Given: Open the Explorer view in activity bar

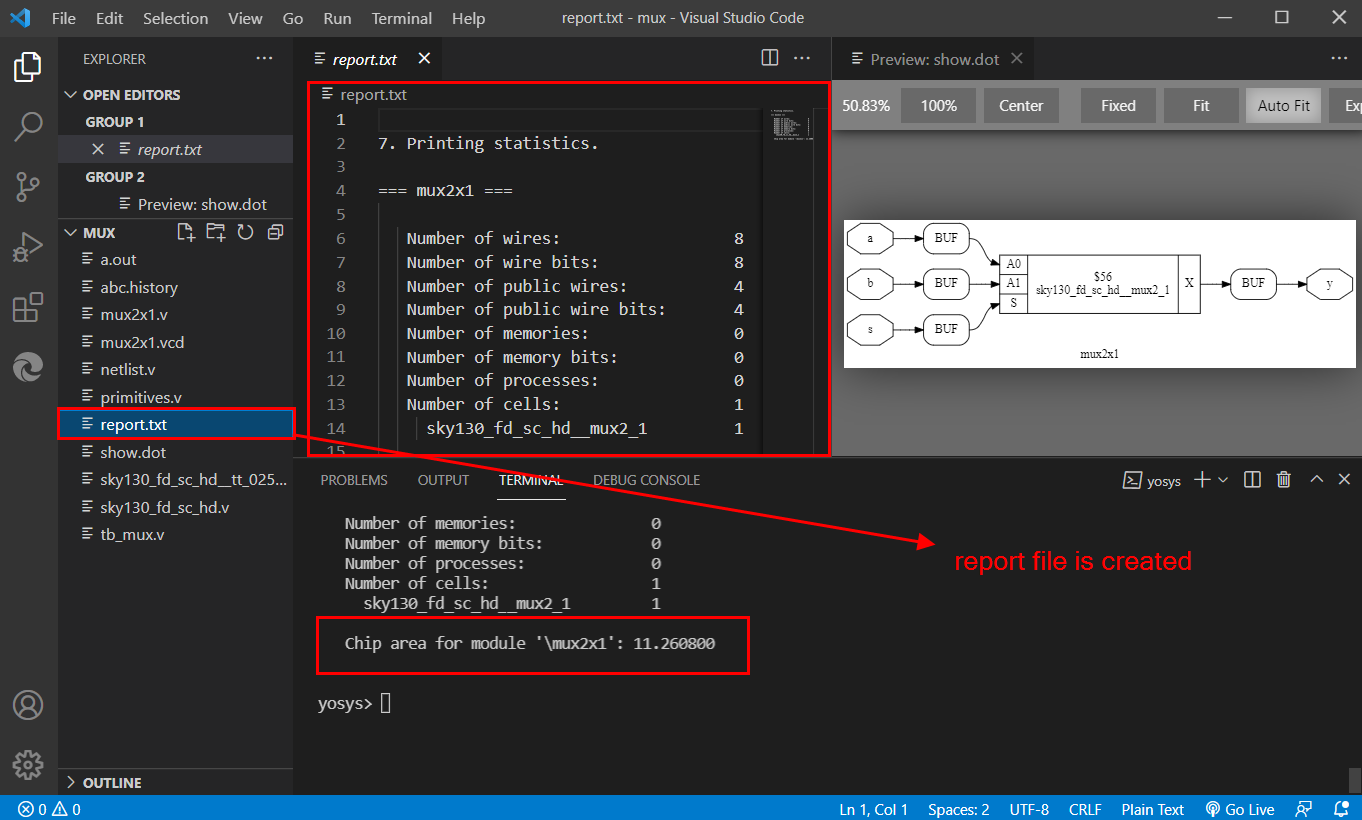Looking at the screenshot, I should [28, 68].
